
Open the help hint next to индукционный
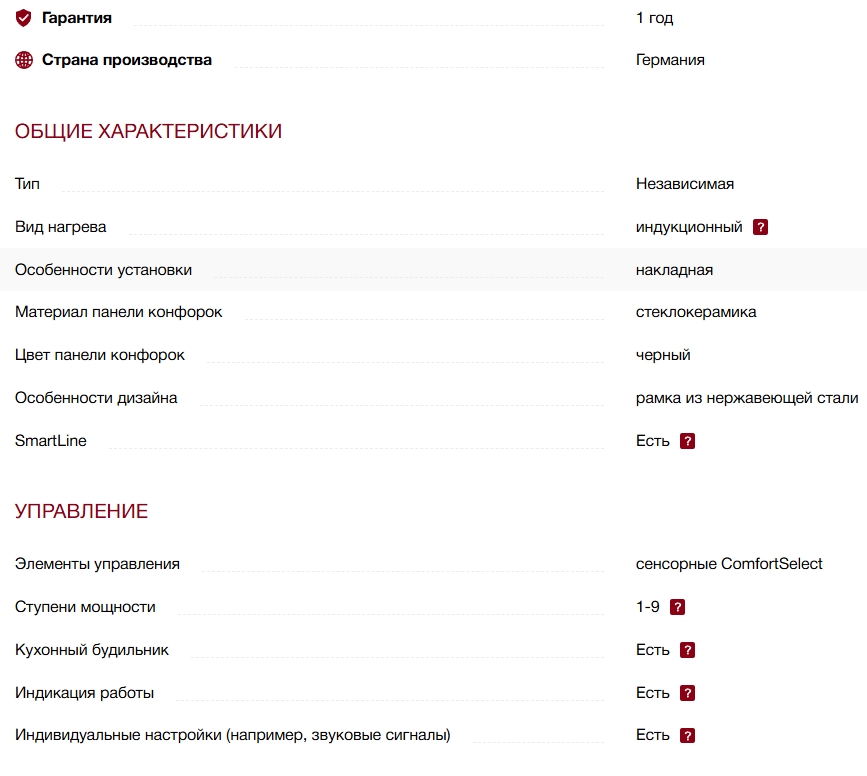(760, 227)
